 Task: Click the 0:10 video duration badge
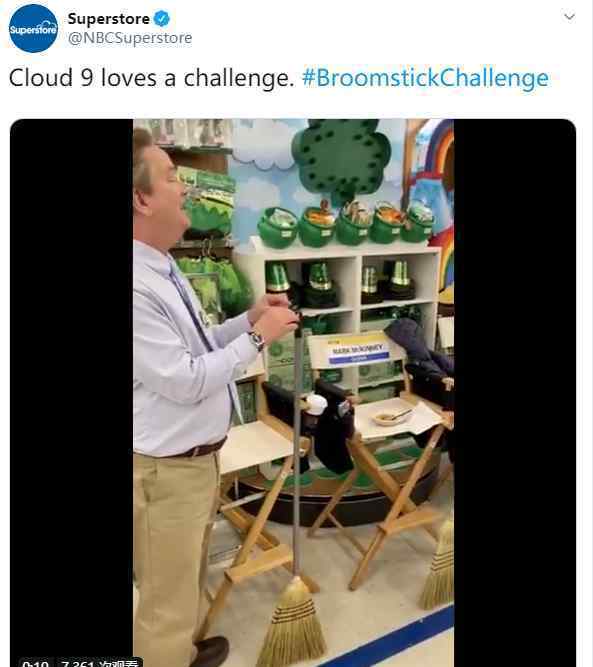[x=36, y=663]
